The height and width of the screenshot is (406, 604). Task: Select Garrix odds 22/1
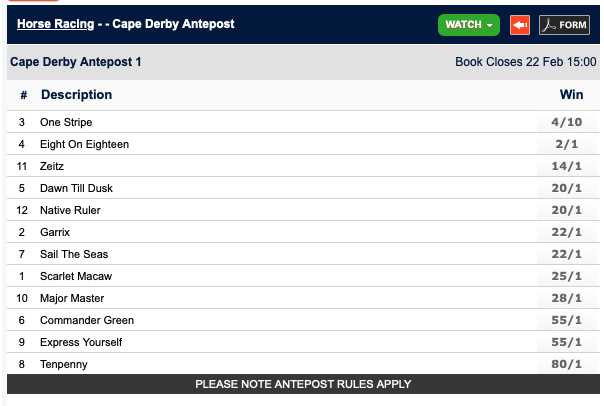(566, 232)
